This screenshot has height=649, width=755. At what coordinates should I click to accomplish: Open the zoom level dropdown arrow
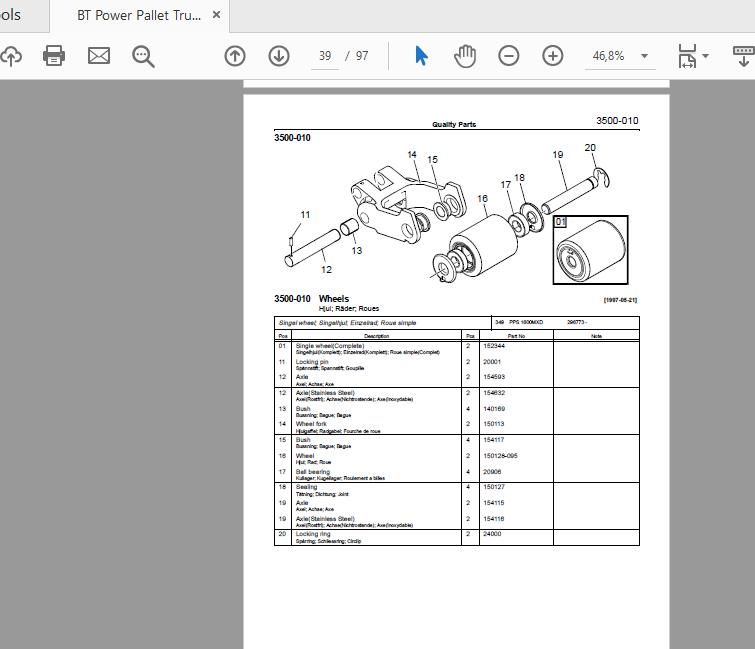tap(644, 56)
